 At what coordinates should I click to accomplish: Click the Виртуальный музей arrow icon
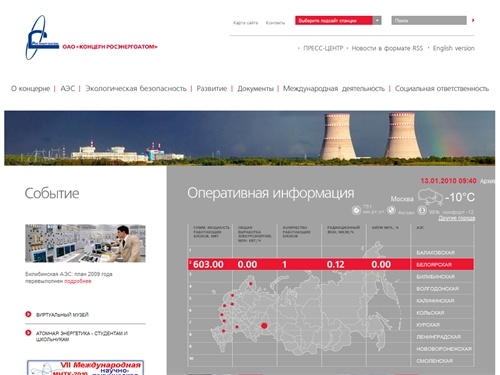[28, 314]
